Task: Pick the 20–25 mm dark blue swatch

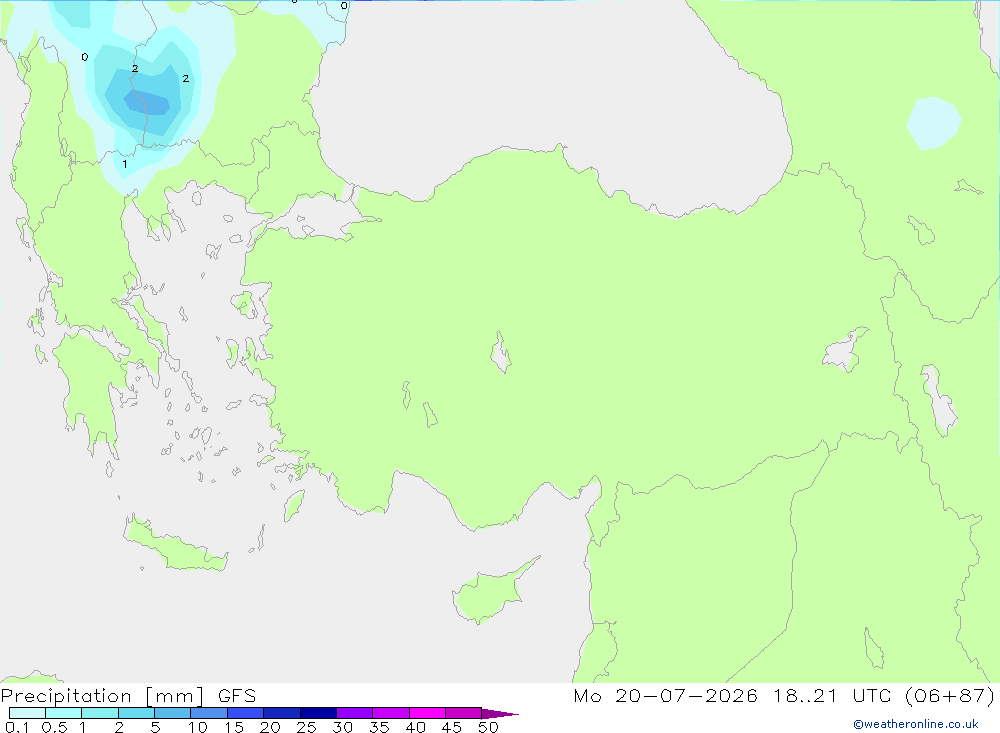Action: (282, 713)
